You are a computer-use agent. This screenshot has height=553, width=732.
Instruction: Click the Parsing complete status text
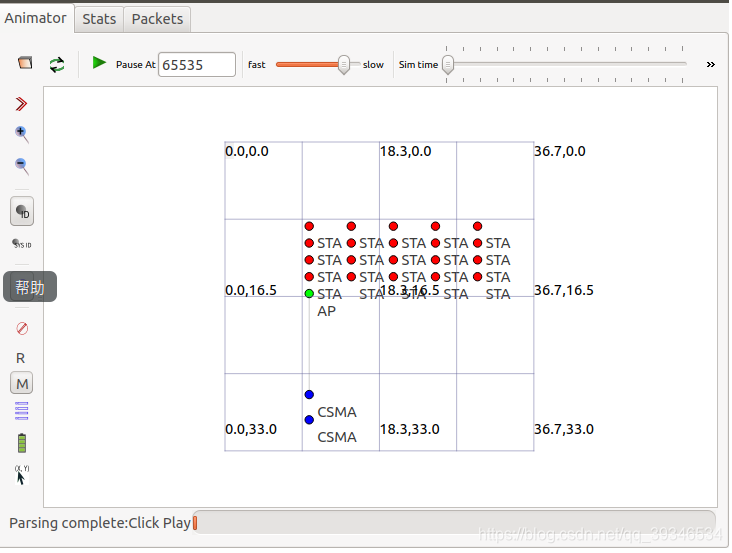[100, 523]
